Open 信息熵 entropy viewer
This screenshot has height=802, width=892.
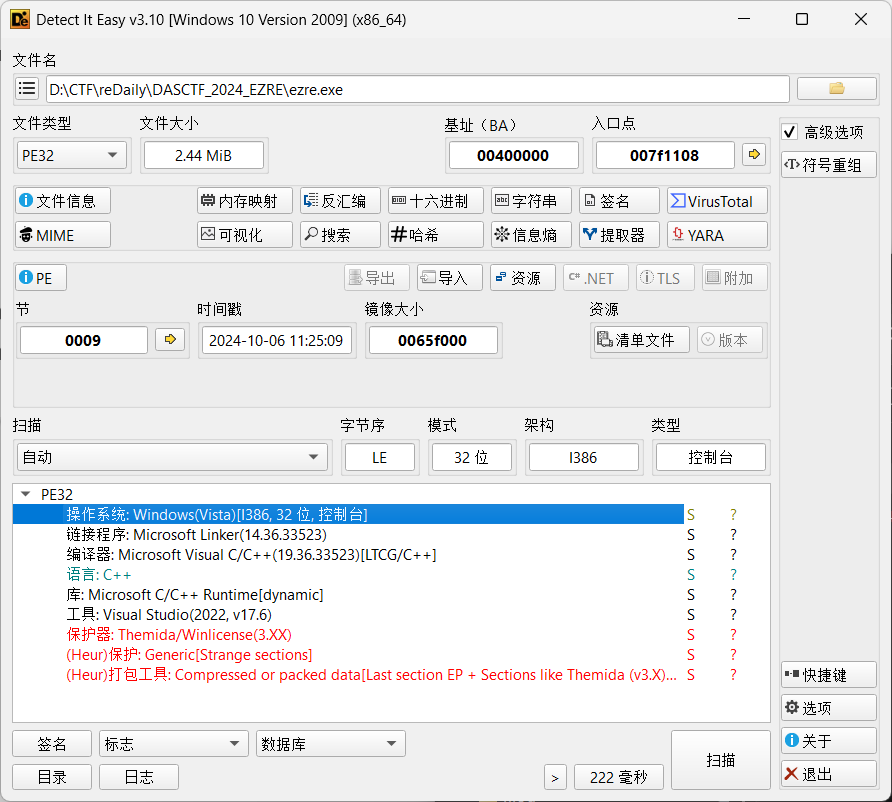coord(531,235)
